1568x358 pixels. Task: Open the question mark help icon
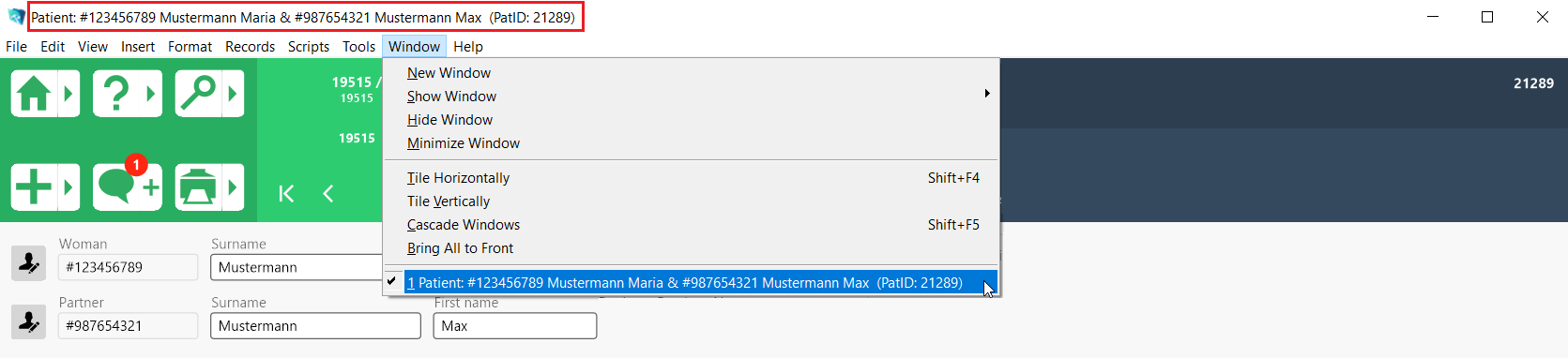pyautogui.click(x=116, y=94)
